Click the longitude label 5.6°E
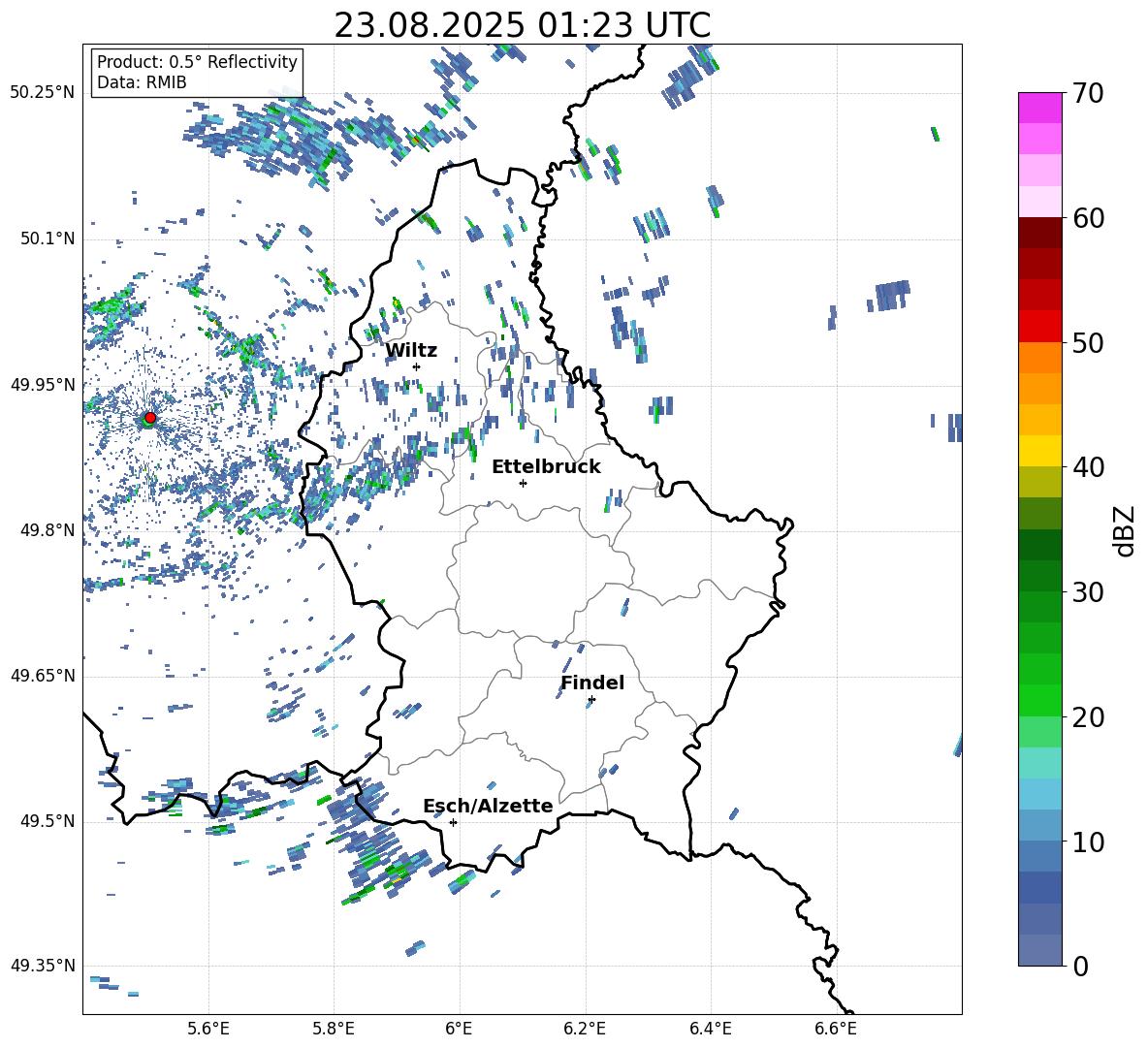Screen dimensions: 1148x1048 (x=208, y=1029)
